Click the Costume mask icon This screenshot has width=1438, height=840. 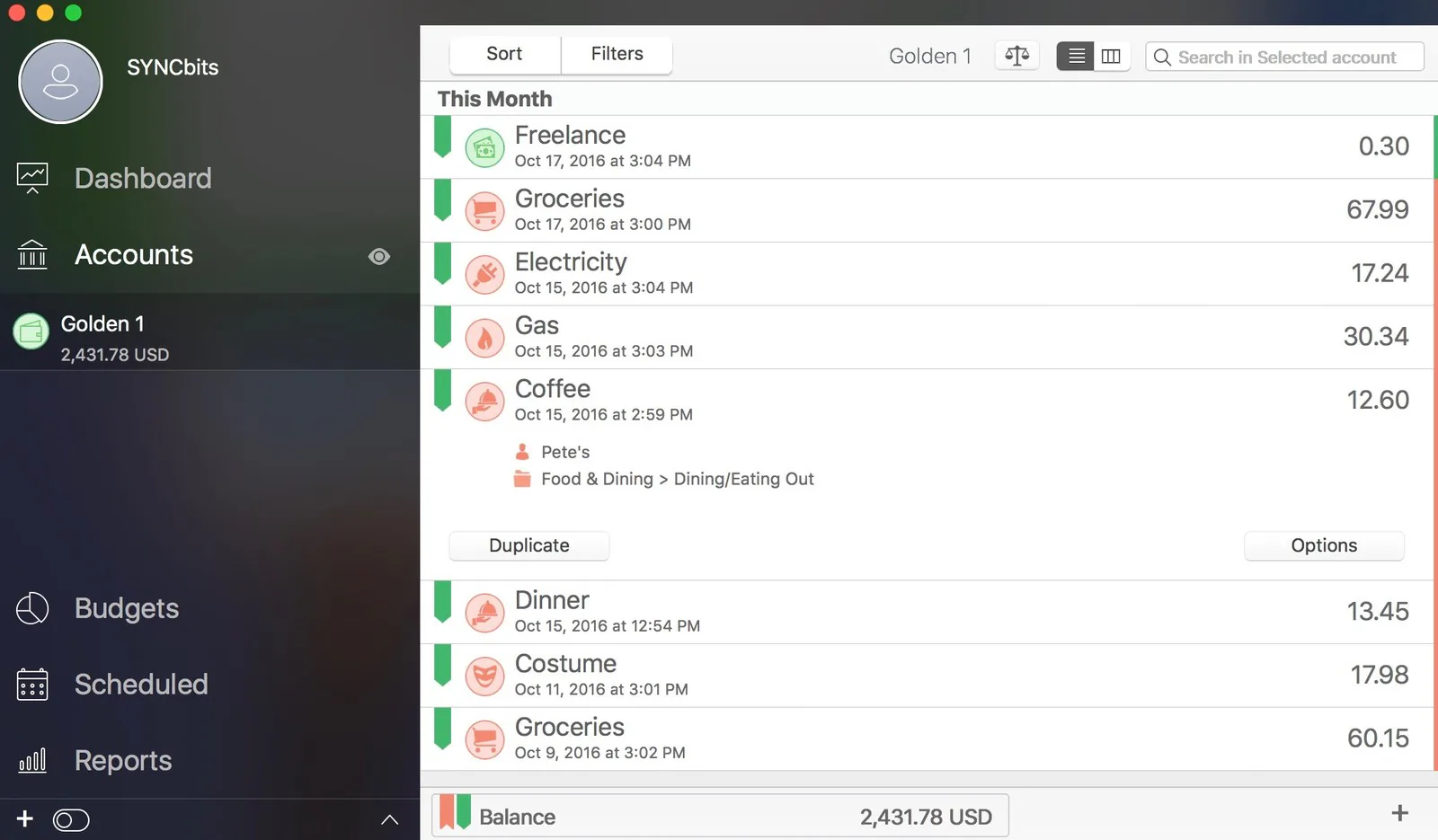(x=484, y=676)
